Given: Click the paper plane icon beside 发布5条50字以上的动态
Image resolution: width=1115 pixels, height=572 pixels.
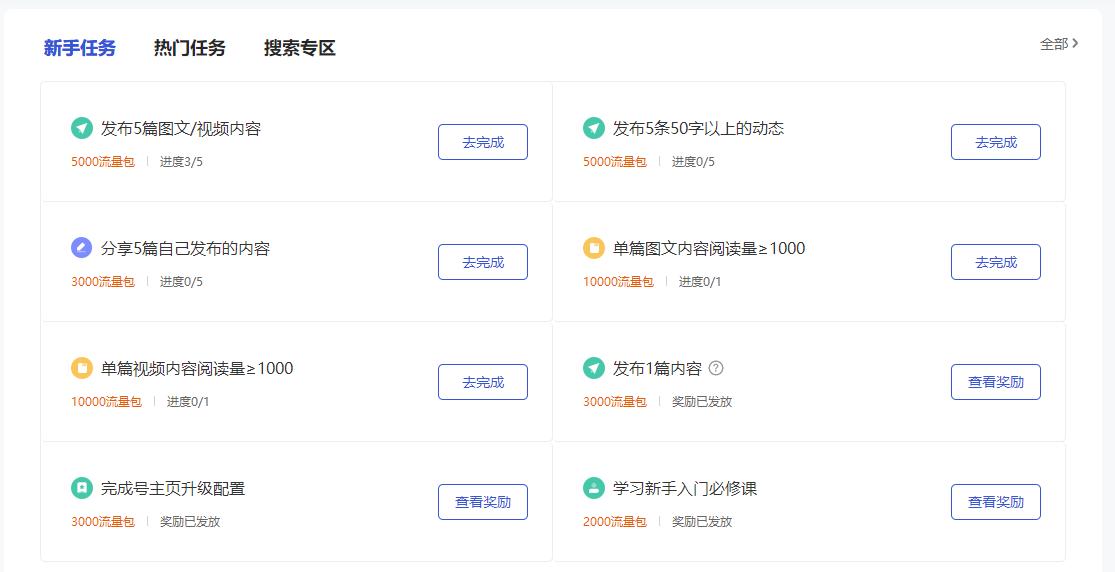Looking at the screenshot, I should coord(594,128).
